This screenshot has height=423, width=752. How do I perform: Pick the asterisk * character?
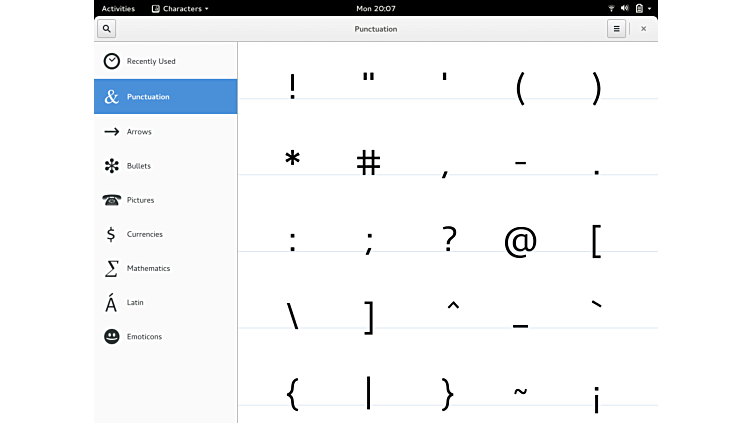click(292, 160)
